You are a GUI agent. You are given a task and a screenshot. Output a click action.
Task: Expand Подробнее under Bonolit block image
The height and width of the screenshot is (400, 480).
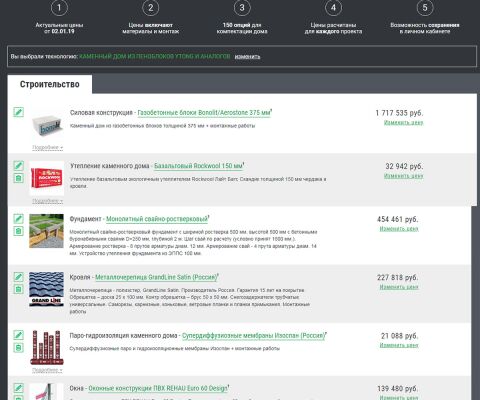tap(47, 147)
